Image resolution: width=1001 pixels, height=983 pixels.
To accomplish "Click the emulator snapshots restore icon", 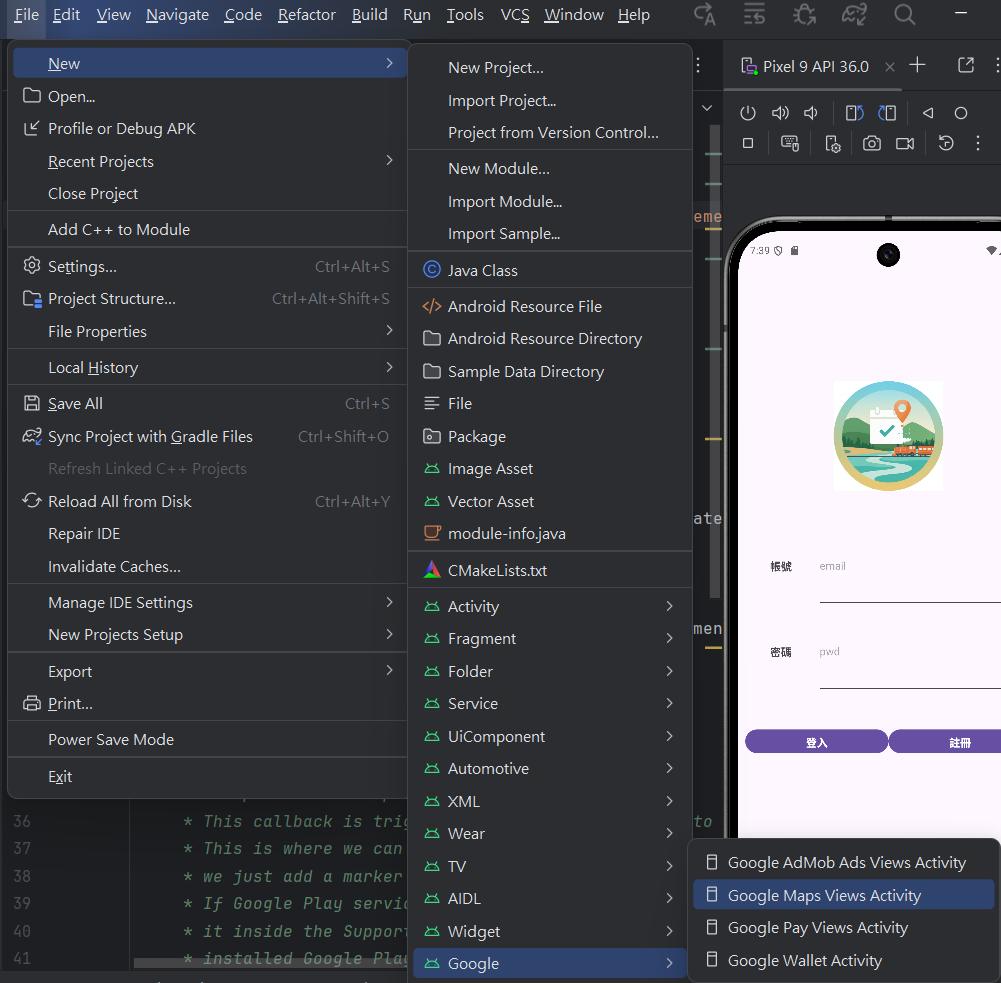I will [x=945, y=144].
